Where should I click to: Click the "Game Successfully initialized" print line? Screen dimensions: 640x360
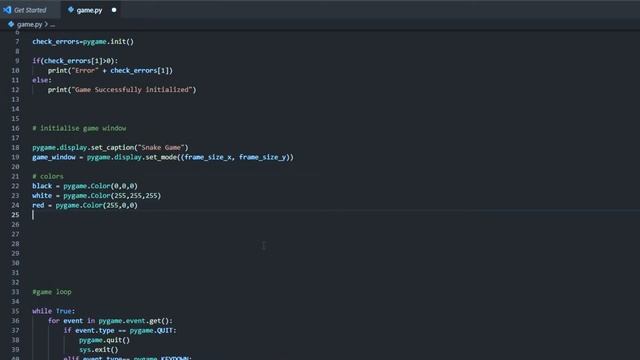click(x=122, y=90)
